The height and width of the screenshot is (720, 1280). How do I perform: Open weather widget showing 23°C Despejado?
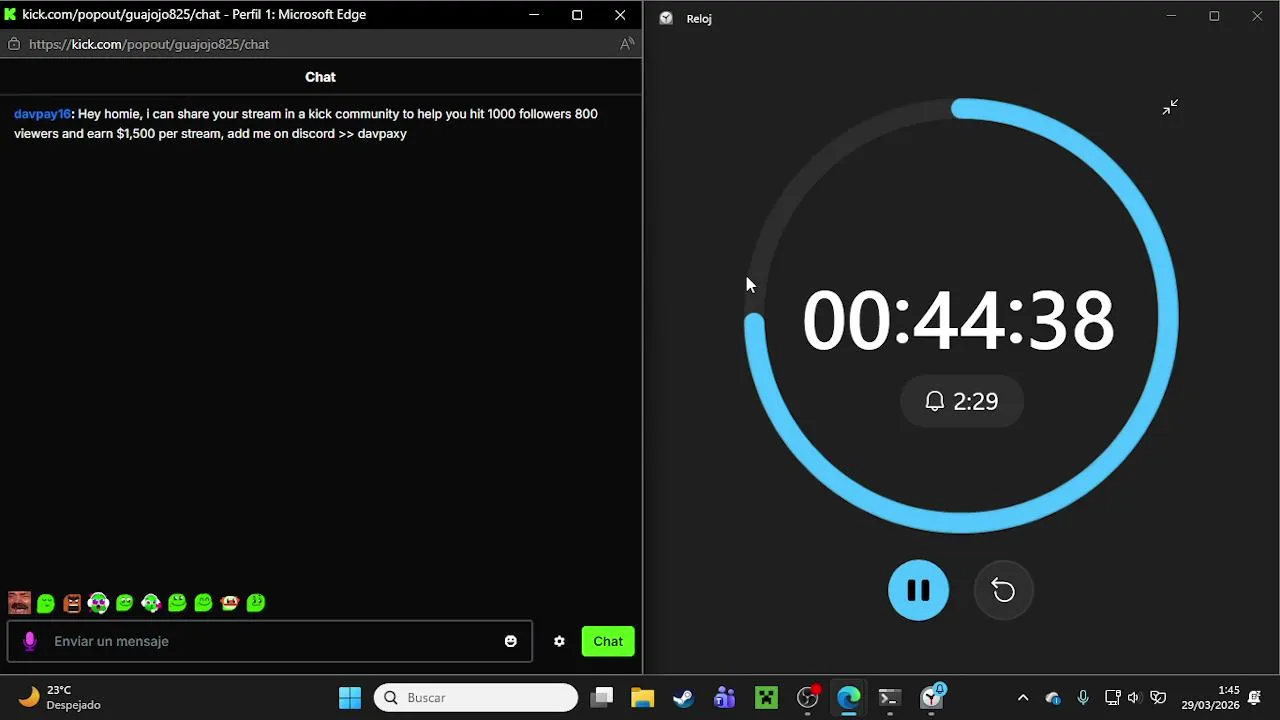tap(60, 697)
